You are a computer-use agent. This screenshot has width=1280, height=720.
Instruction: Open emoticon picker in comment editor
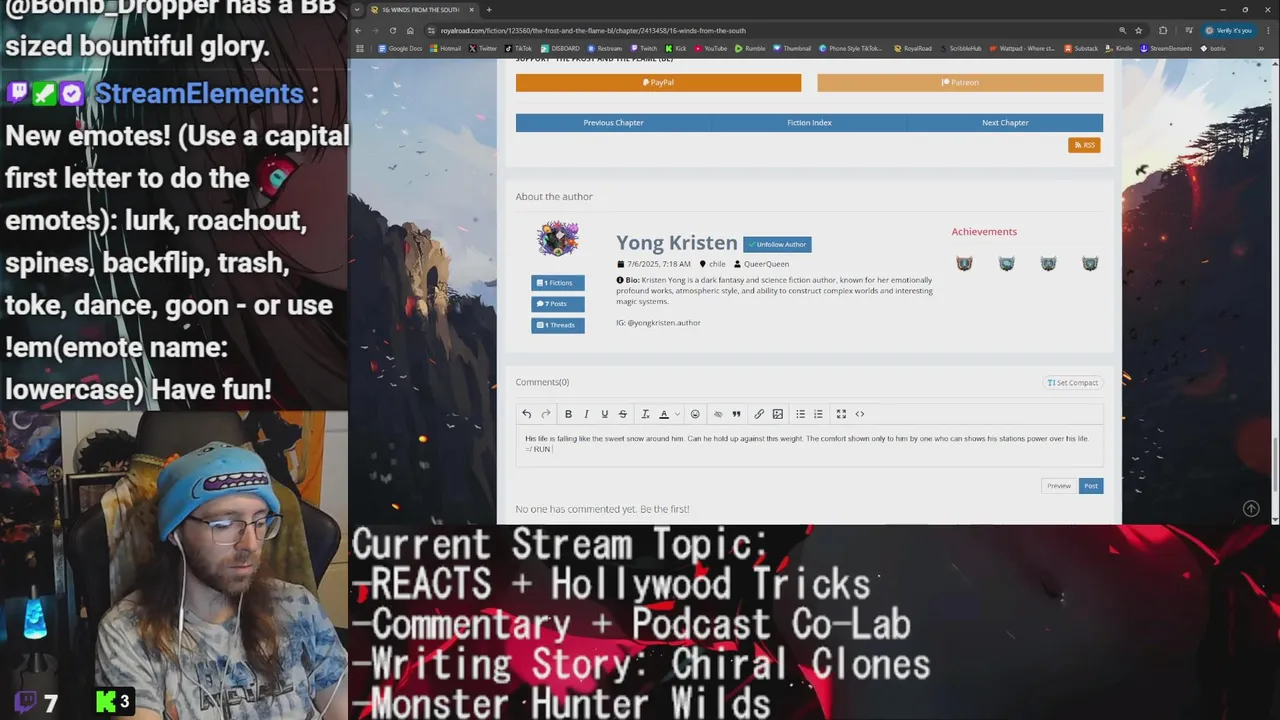[x=695, y=414]
